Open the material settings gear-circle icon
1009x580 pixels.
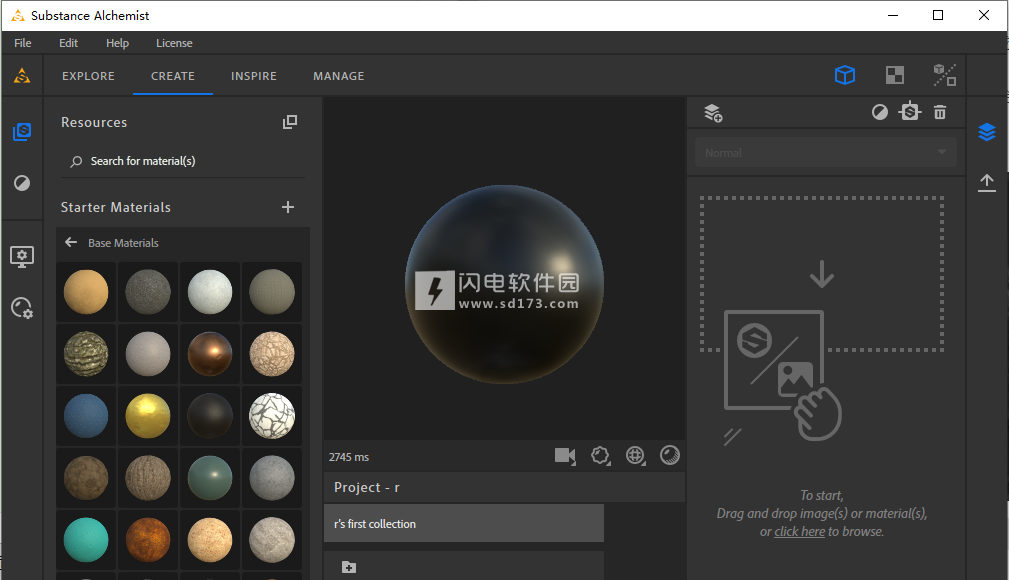point(22,308)
